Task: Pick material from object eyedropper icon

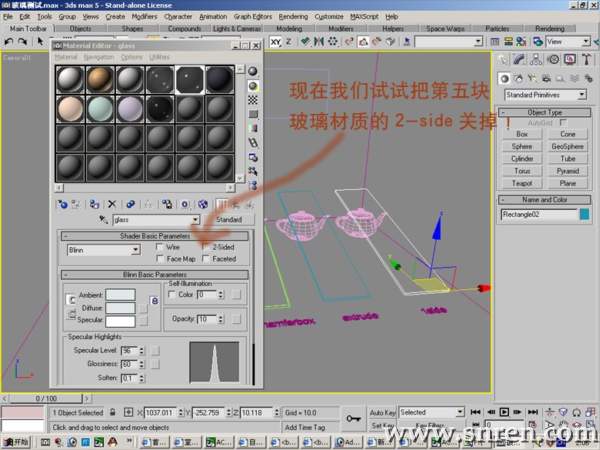Action: 103,219
